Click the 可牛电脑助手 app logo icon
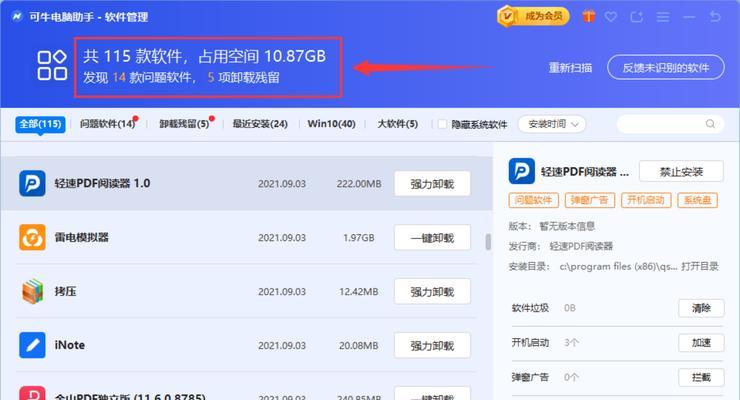The width and height of the screenshot is (740, 400). click(17, 17)
